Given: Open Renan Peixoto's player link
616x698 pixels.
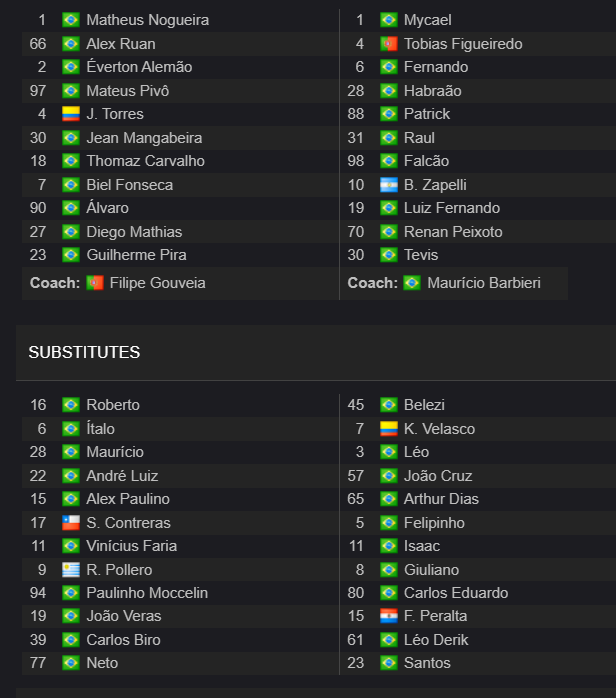Looking at the screenshot, I should (453, 232).
